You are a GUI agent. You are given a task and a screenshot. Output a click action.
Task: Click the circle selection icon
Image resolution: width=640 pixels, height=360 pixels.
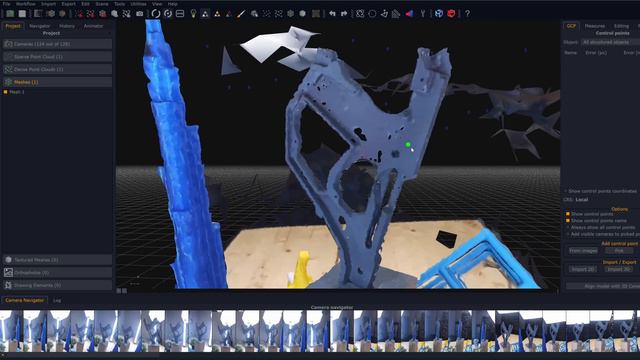click(x=372, y=14)
